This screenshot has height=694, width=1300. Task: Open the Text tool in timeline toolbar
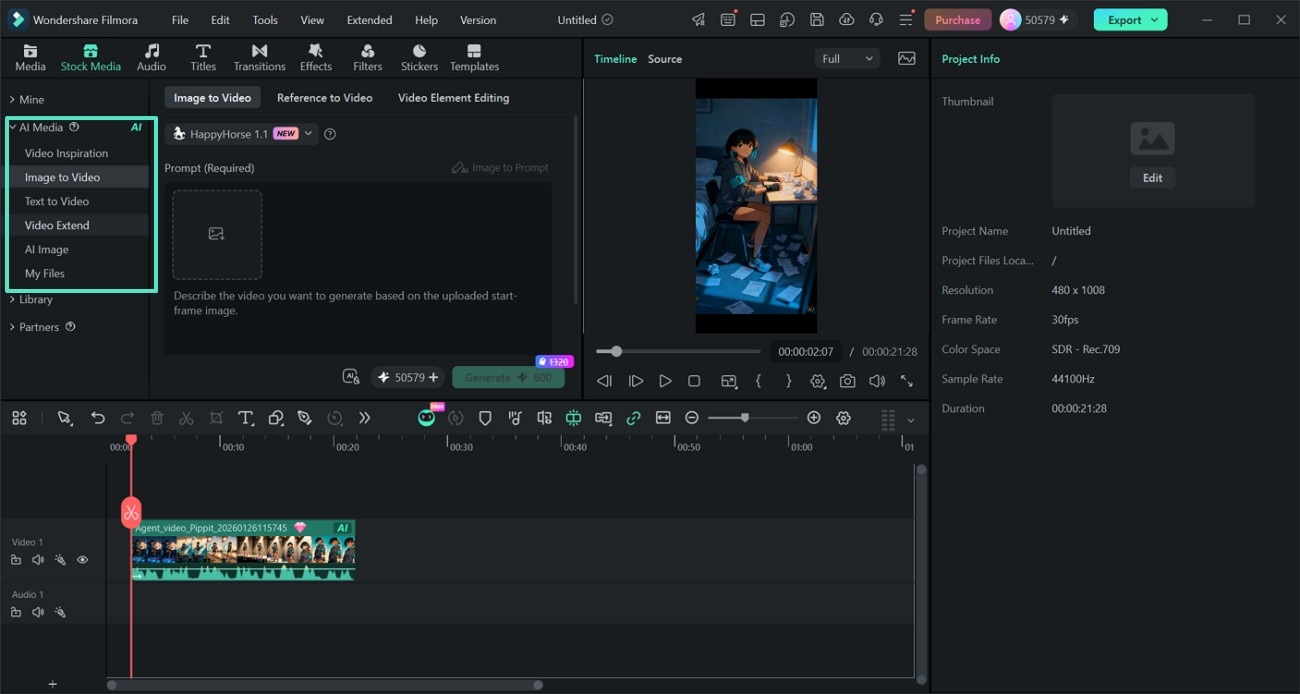(x=245, y=418)
